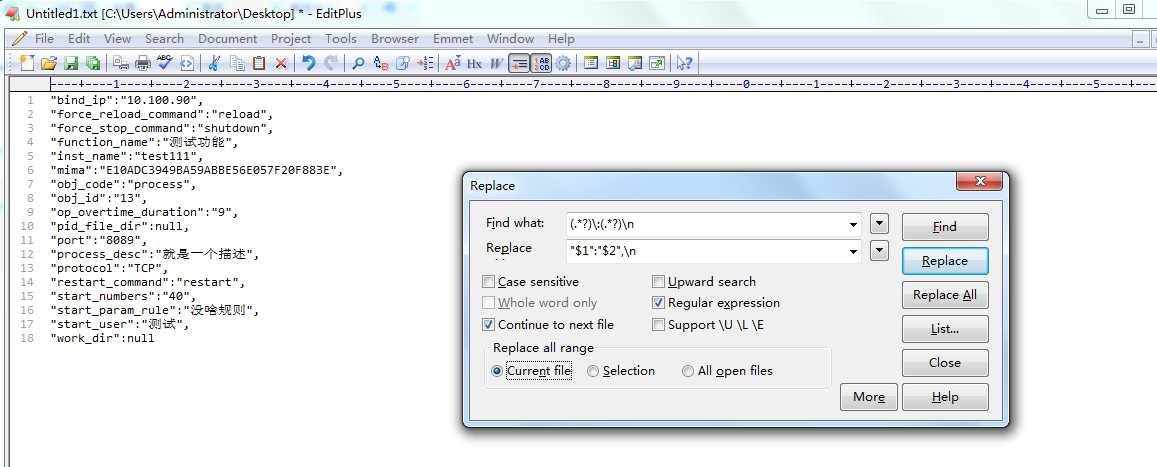The height and width of the screenshot is (467, 1157).
Task: Run the ABC spell check icon
Action: tap(165, 63)
